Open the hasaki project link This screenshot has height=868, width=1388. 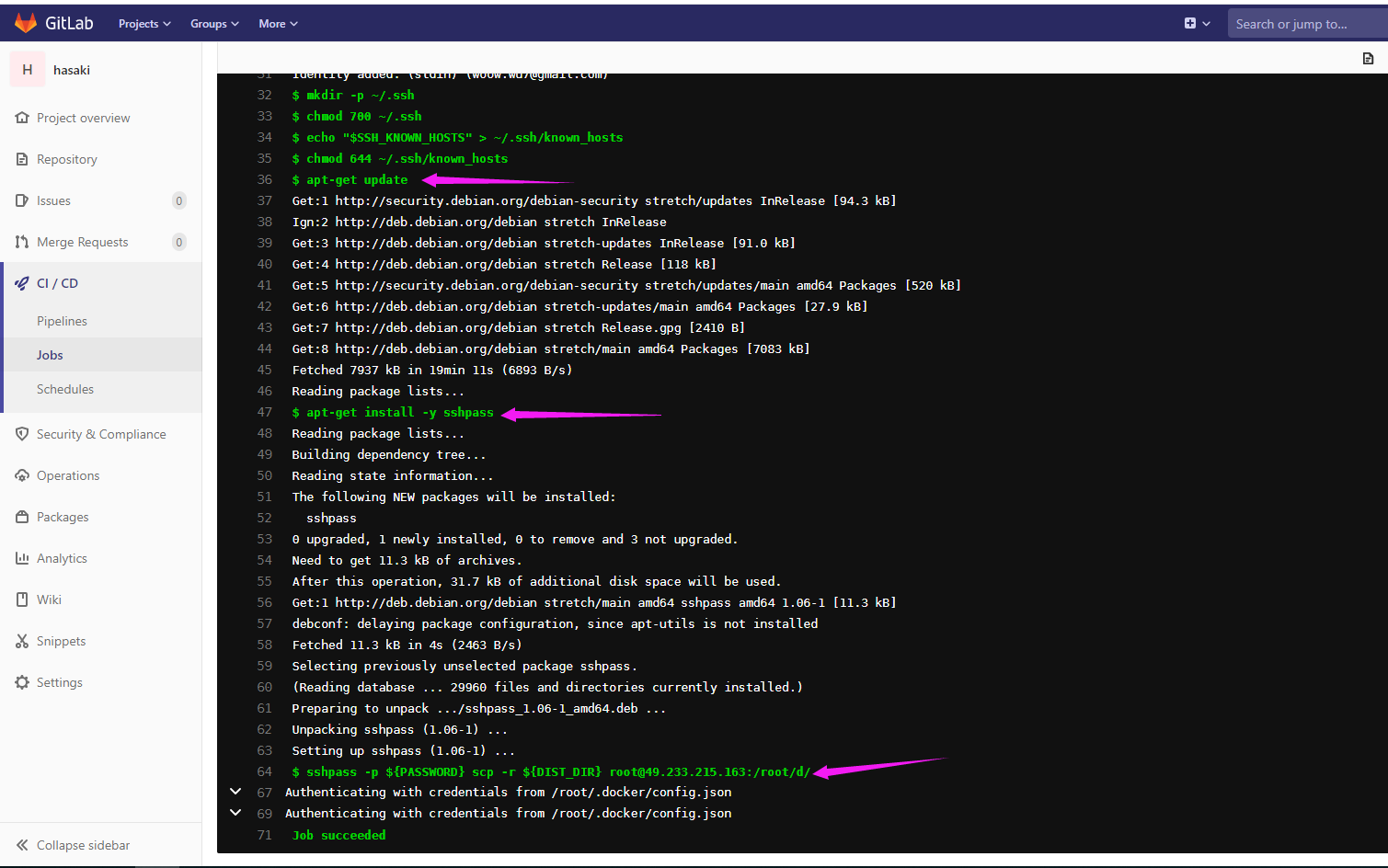coord(72,70)
